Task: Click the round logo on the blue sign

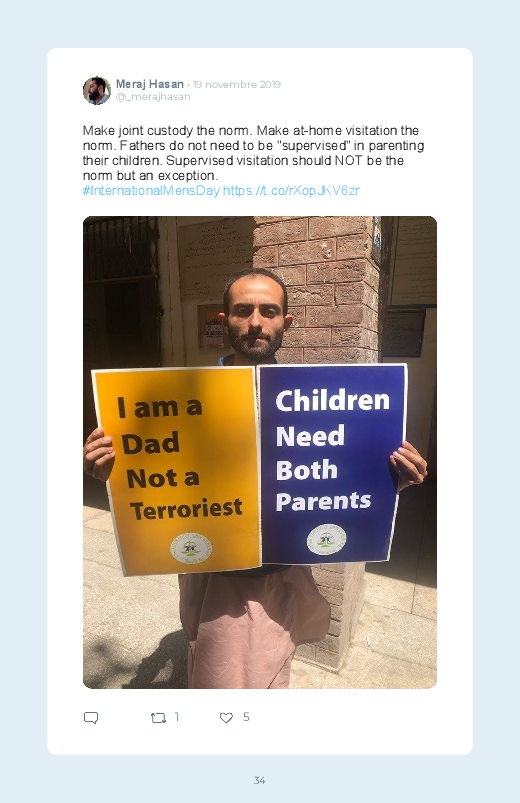Action: click(x=326, y=539)
